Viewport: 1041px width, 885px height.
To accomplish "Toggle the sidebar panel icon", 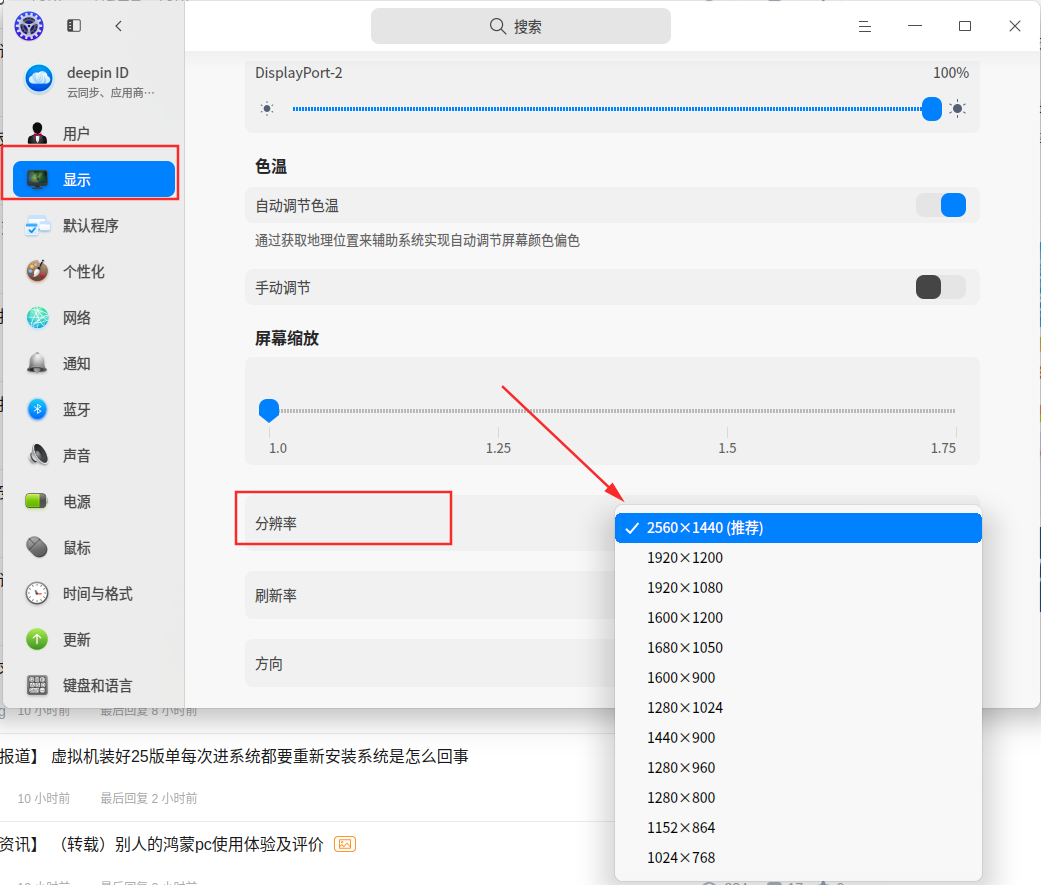I will pos(74,26).
